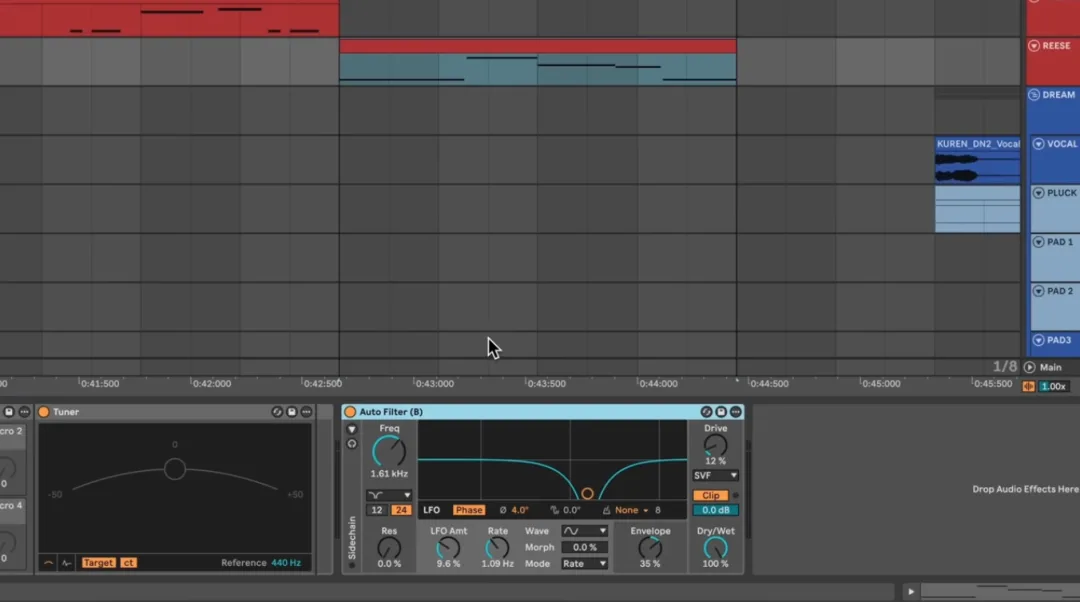Select the red MIDI clip on the top track
Screen dimensions: 1080x602
[x=169, y=18]
